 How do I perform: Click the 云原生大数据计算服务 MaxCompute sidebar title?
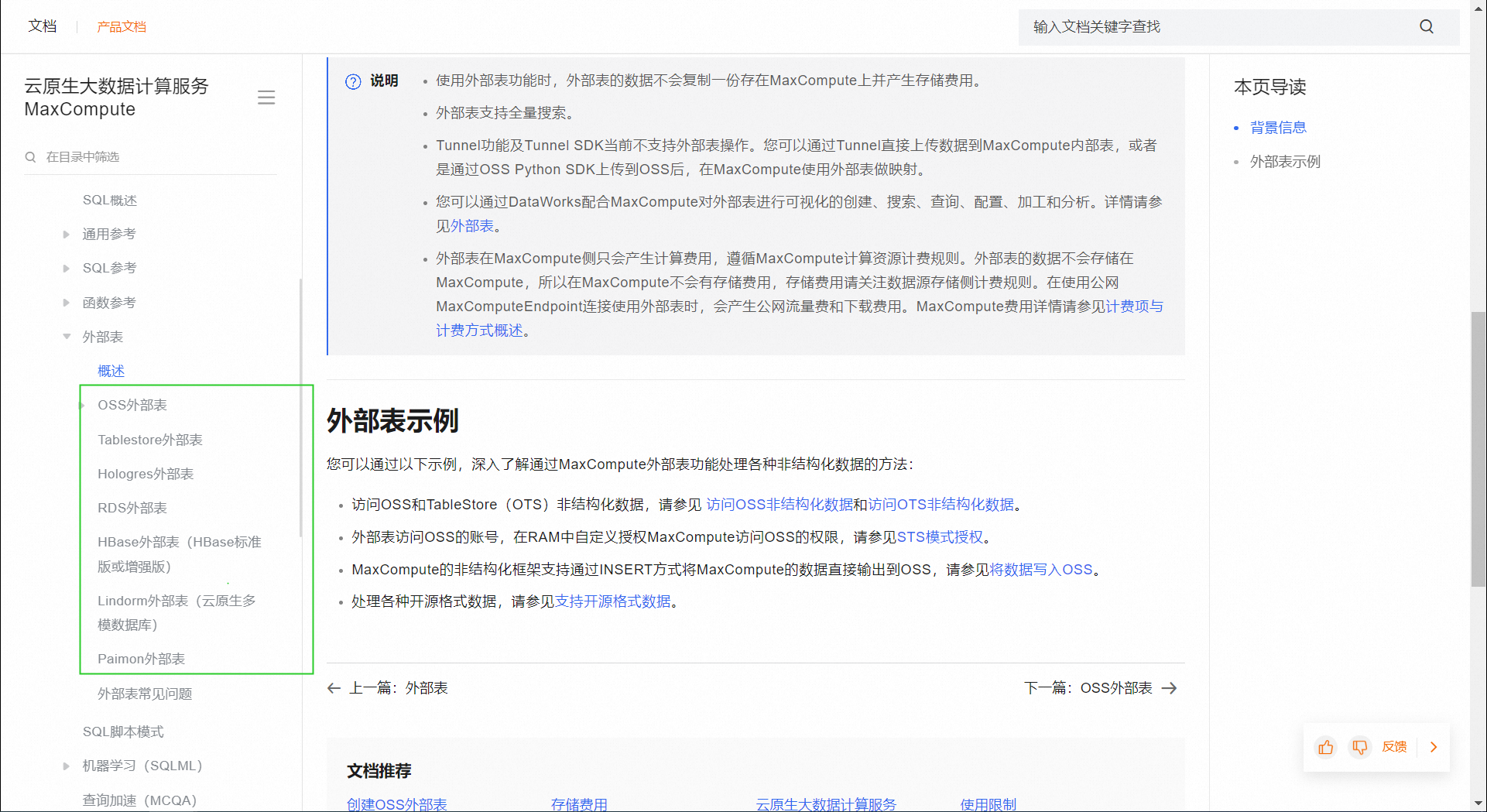tap(117, 98)
